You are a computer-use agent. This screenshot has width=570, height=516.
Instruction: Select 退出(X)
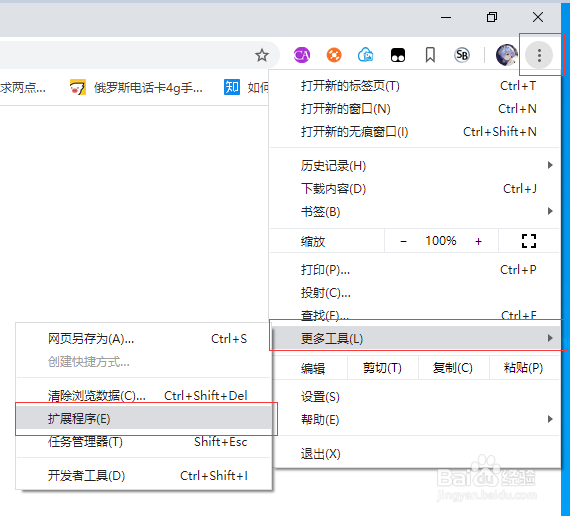coord(416,454)
